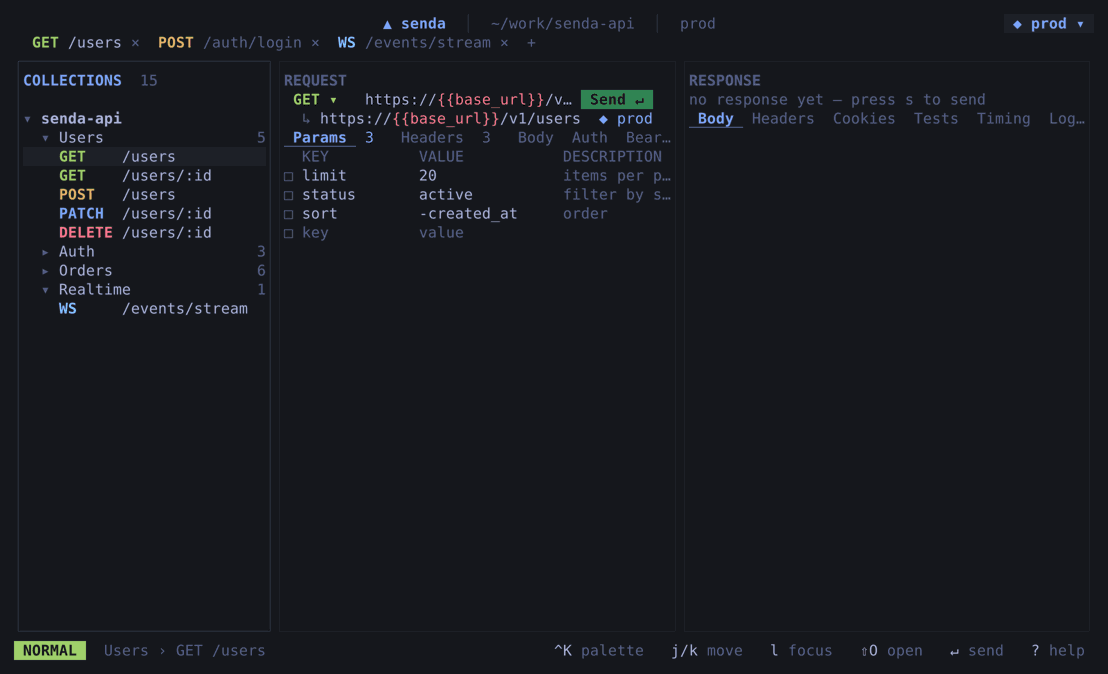1108x674 pixels.
Task: Select the Params request tab
Action: tap(319, 138)
